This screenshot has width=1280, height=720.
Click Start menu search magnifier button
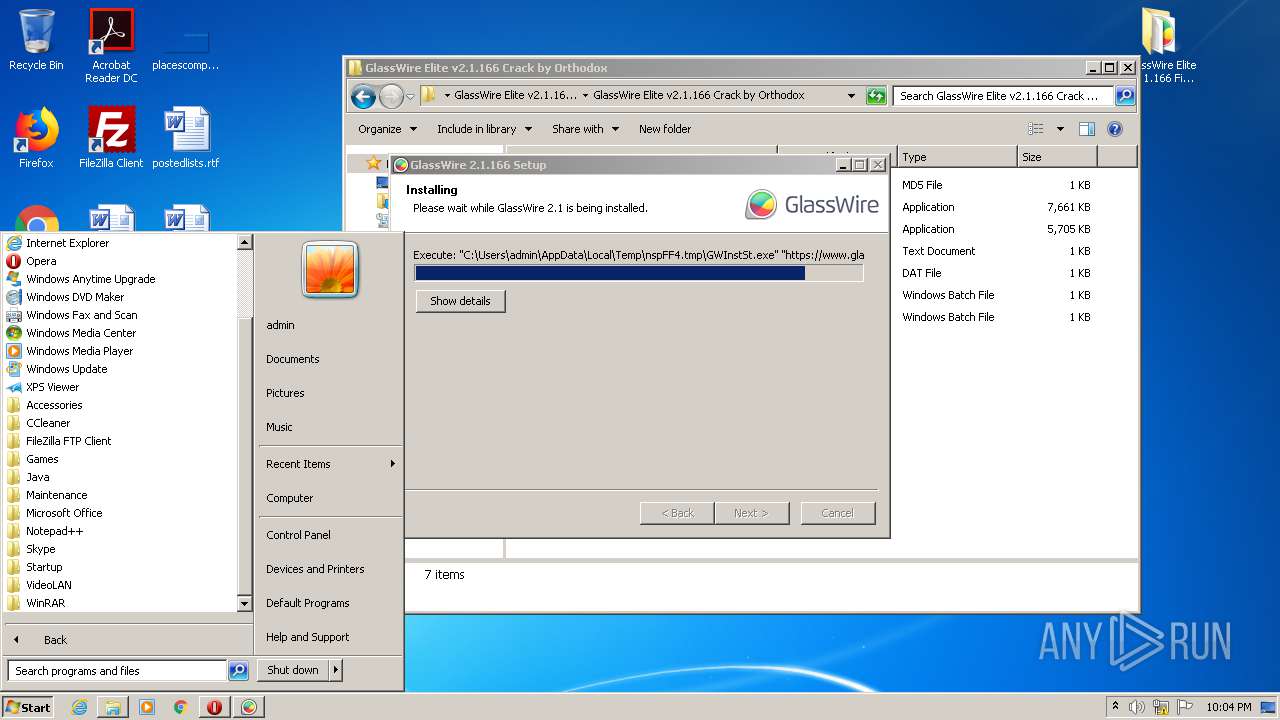[x=238, y=671]
